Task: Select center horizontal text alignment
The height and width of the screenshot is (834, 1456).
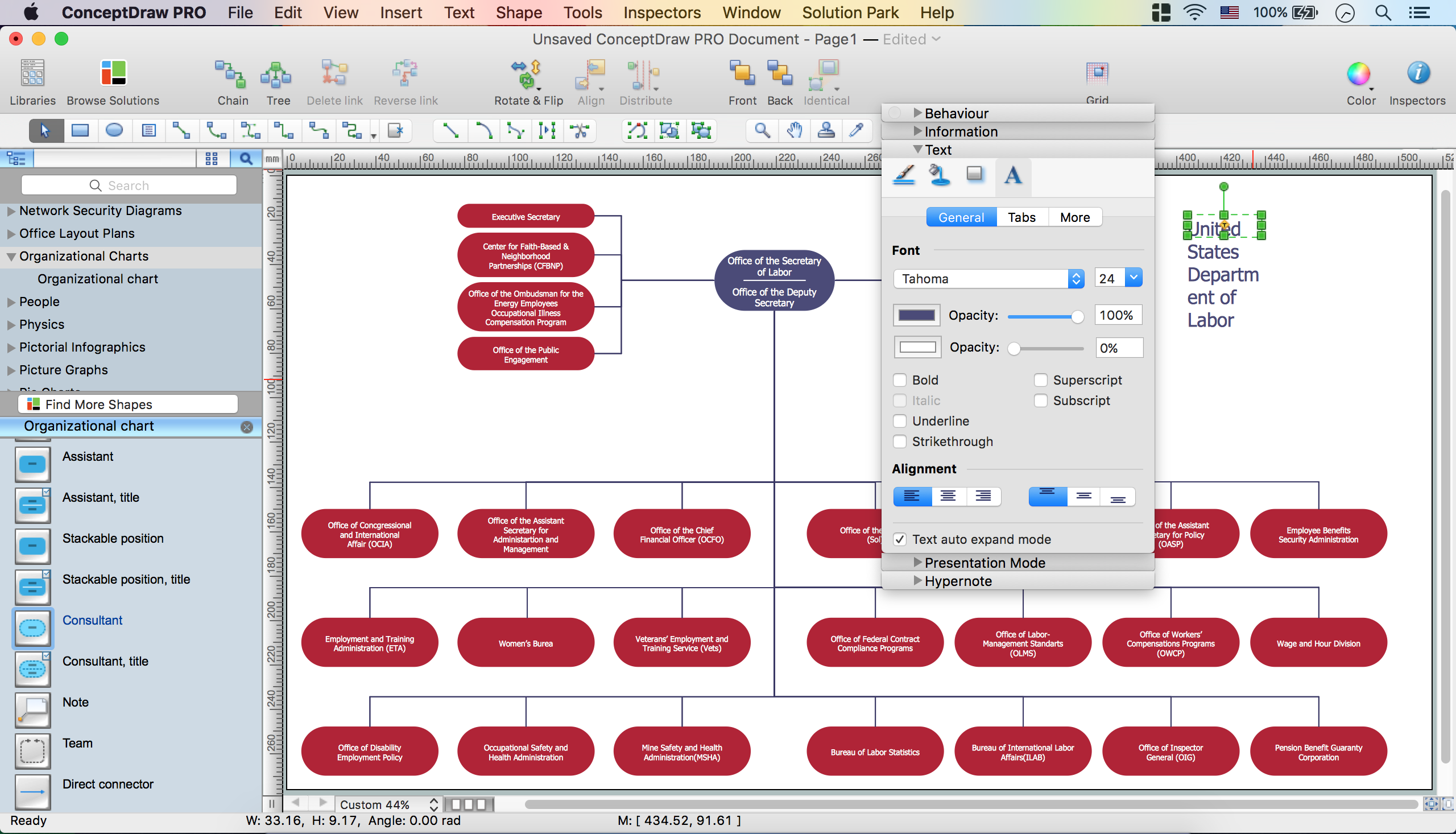Action: pyautogui.click(x=948, y=496)
